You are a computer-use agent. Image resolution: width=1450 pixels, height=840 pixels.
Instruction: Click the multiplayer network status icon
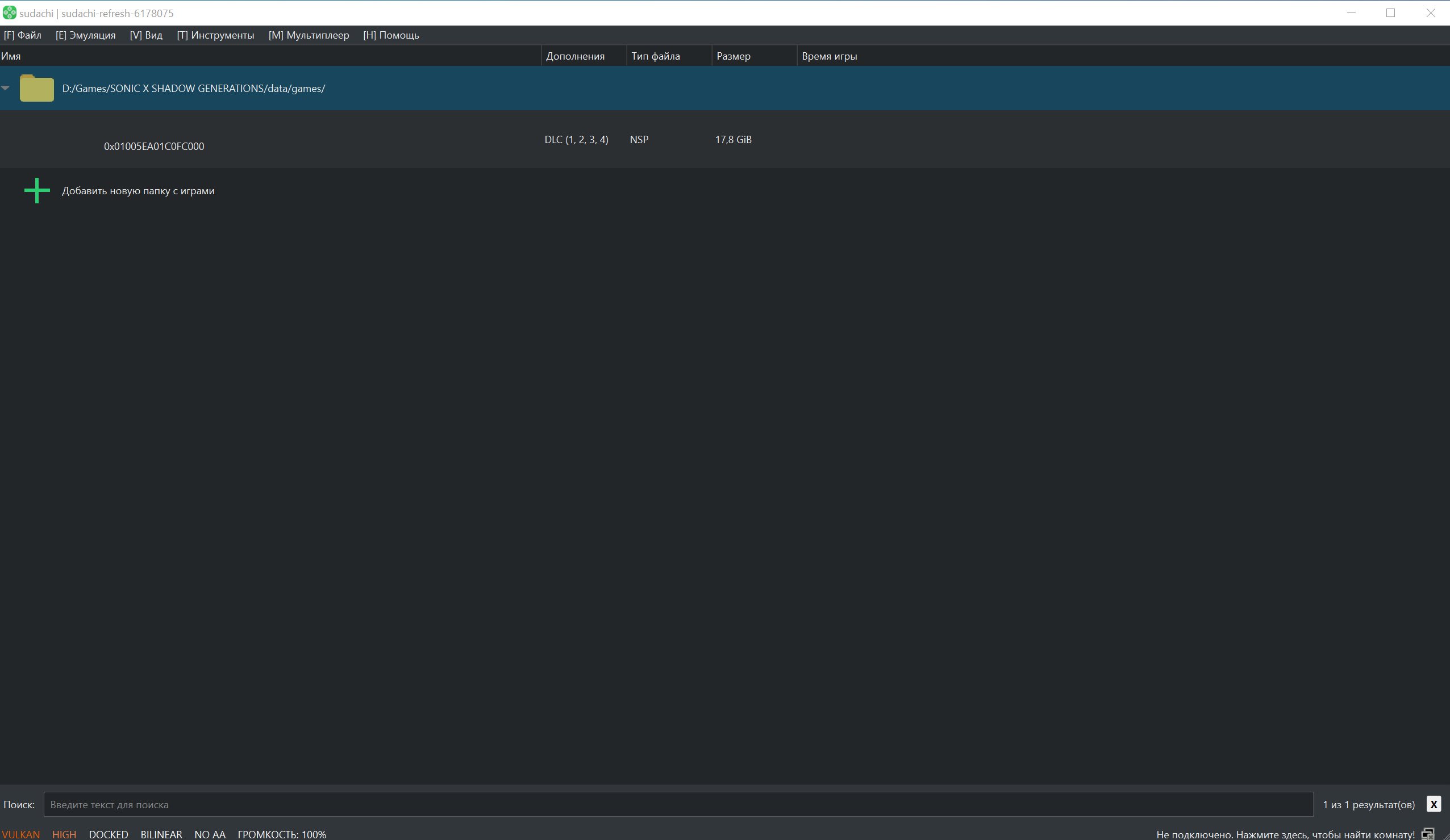tap(1428, 834)
